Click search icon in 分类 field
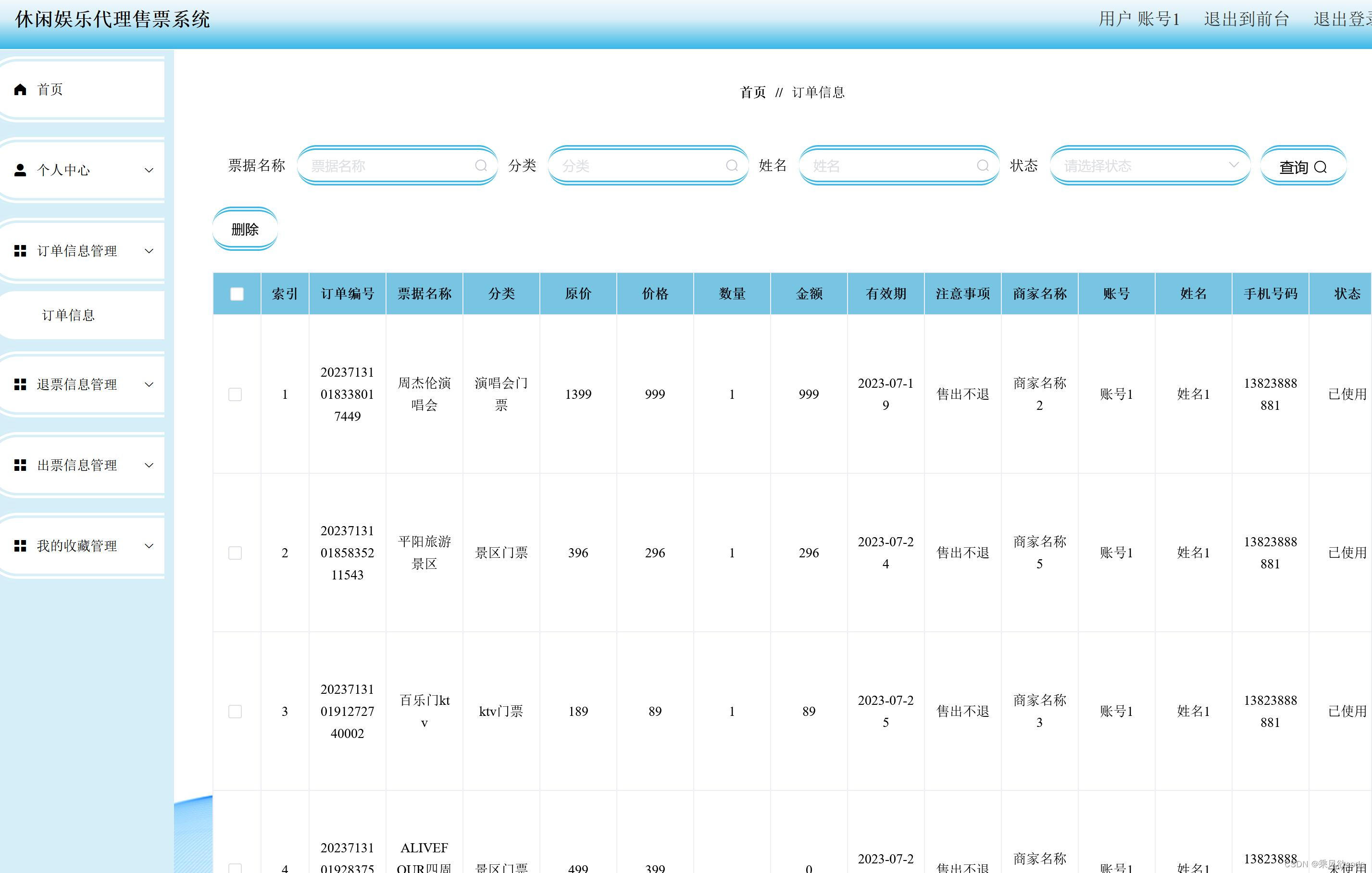 (732, 166)
